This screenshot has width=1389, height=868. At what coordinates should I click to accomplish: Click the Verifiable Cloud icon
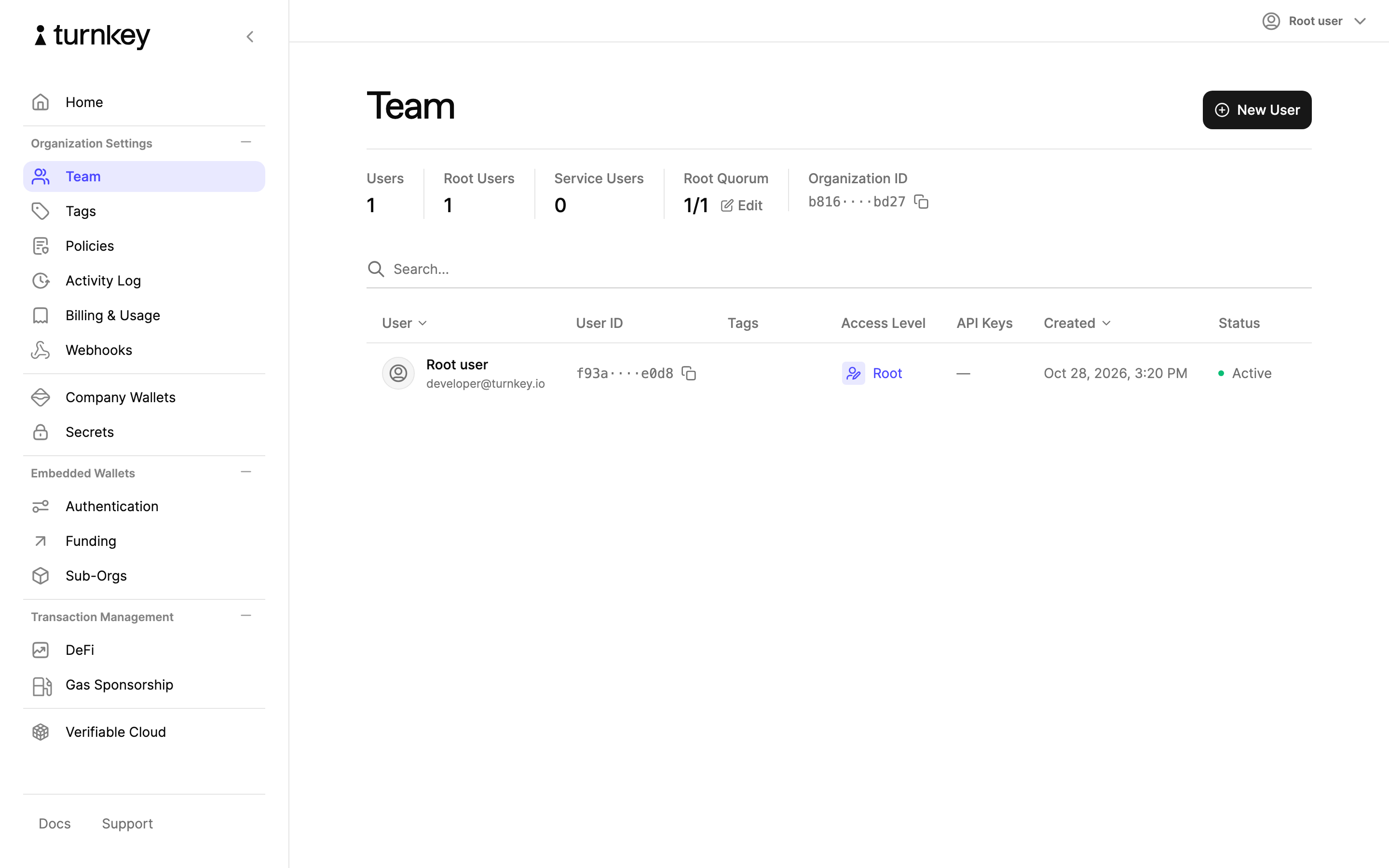click(x=41, y=732)
